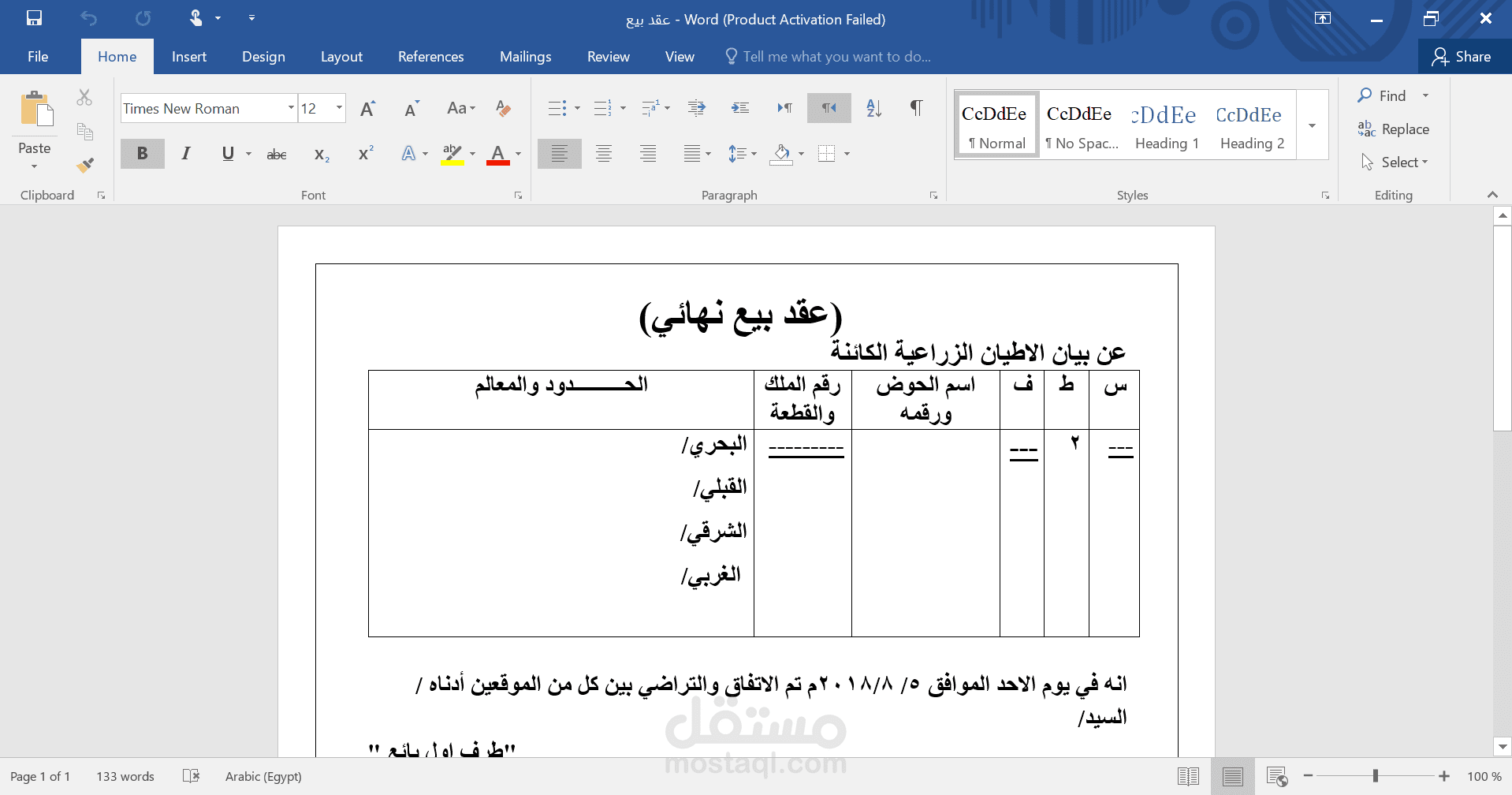This screenshot has width=1512, height=795.
Task: Open the Change Case Aa menu
Action: tap(461, 108)
